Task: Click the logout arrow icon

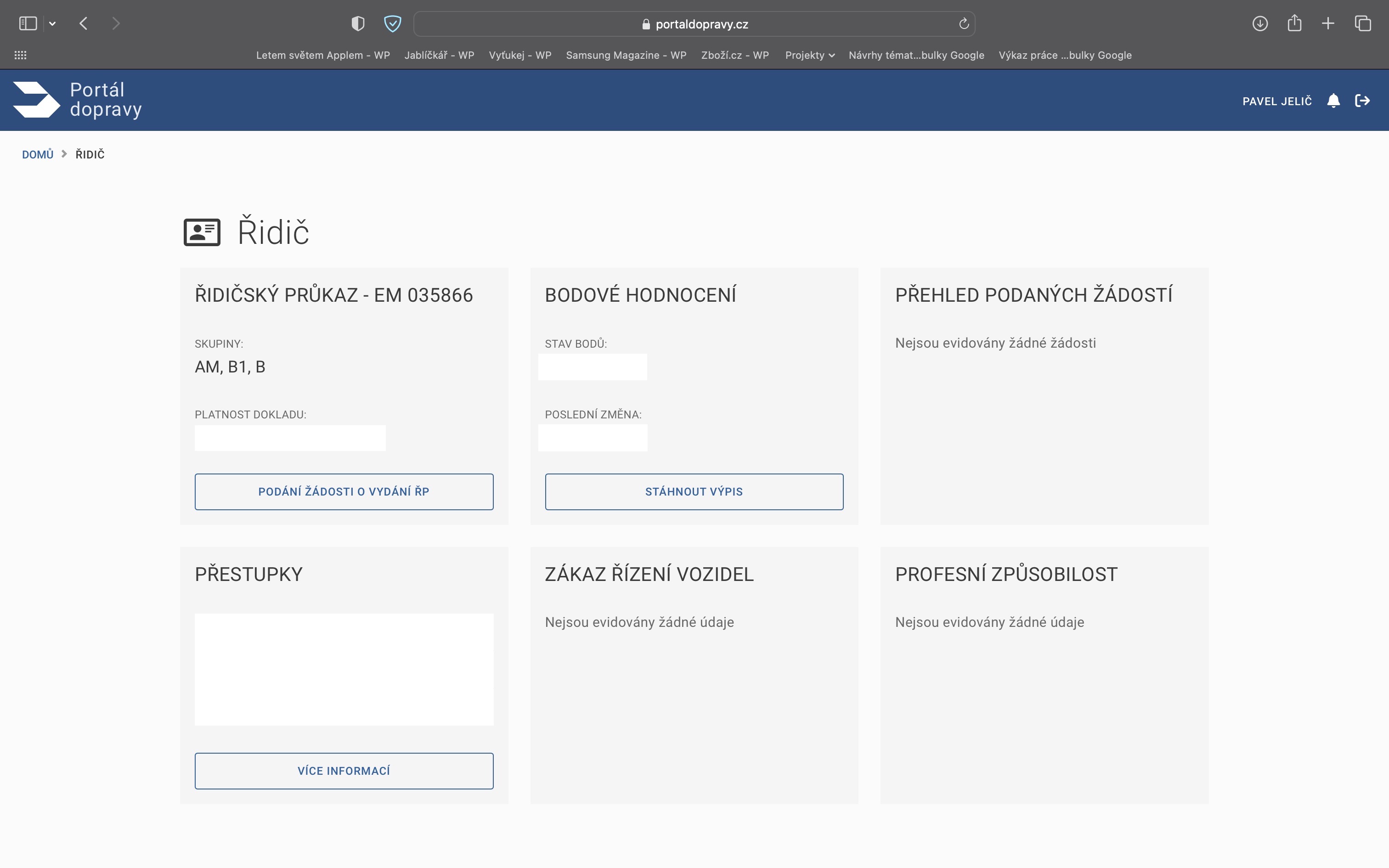Action: point(1362,101)
